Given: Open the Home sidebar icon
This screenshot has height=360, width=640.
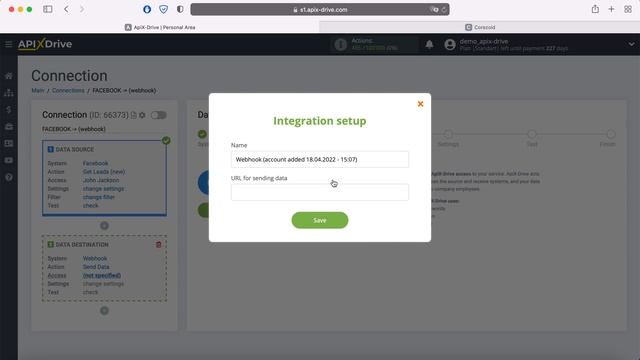Looking at the screenshot, I should (x=9, y=76).
